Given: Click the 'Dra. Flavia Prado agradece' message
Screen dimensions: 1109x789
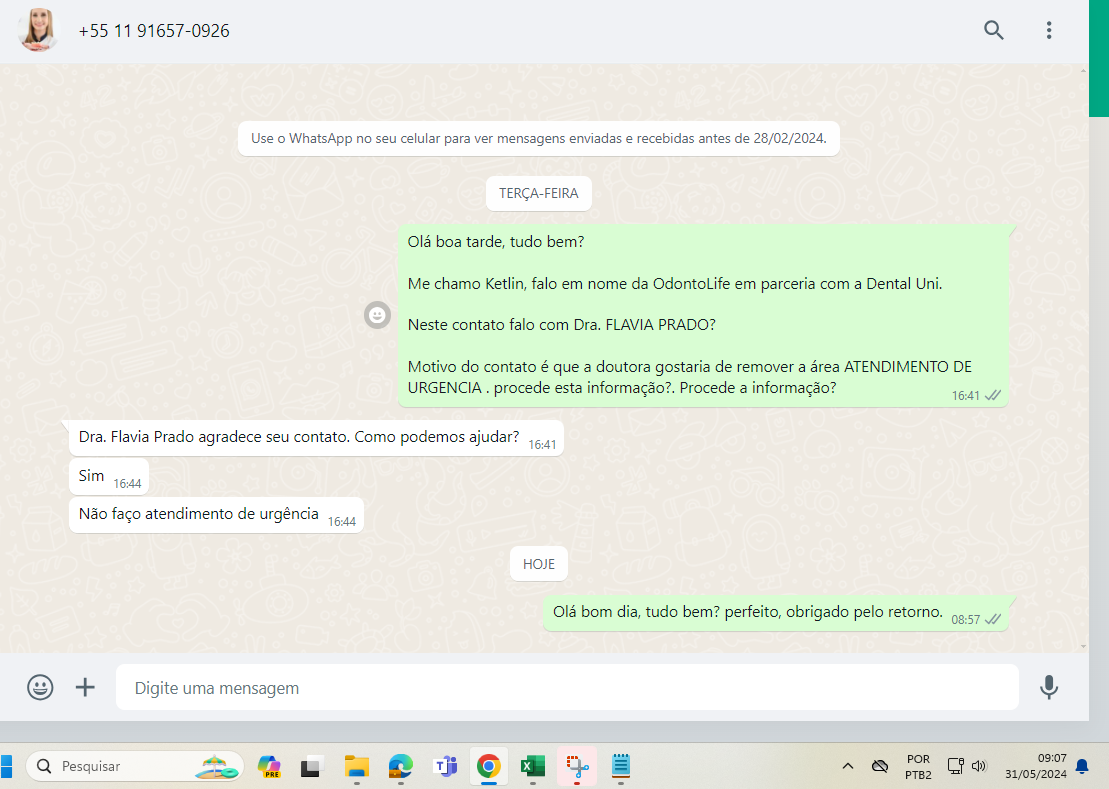Looking at the screenshot, I should (316, 438).
